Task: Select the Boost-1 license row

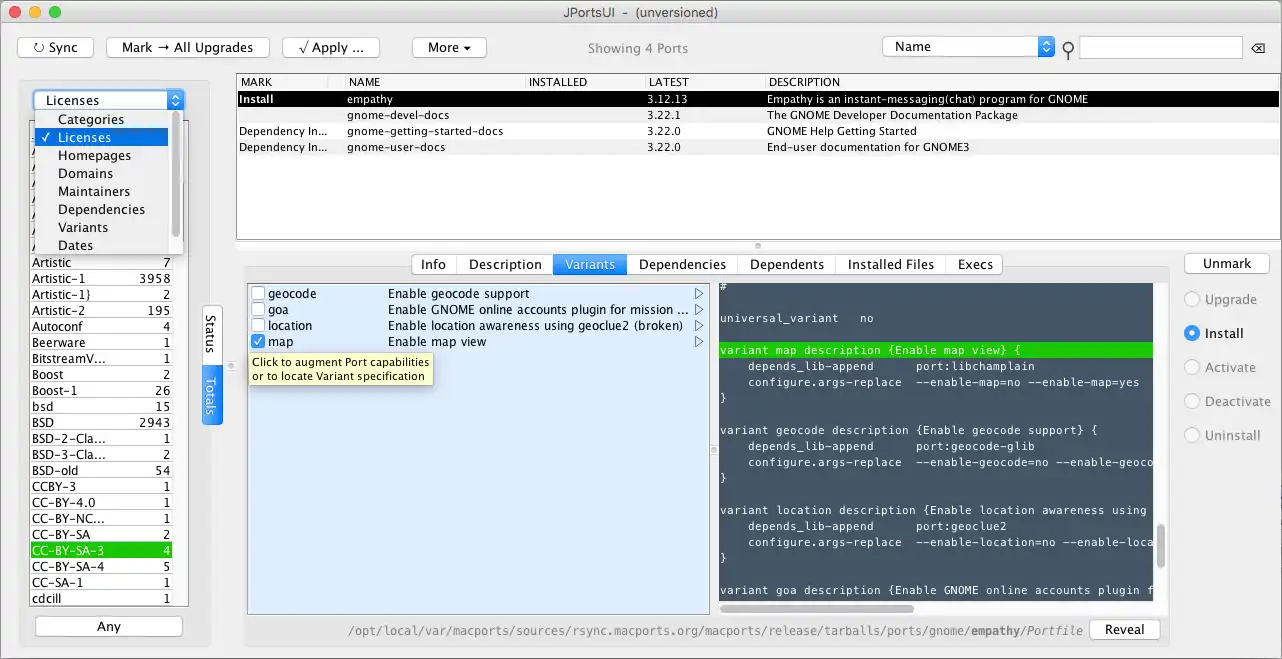Action: (101, 390)
